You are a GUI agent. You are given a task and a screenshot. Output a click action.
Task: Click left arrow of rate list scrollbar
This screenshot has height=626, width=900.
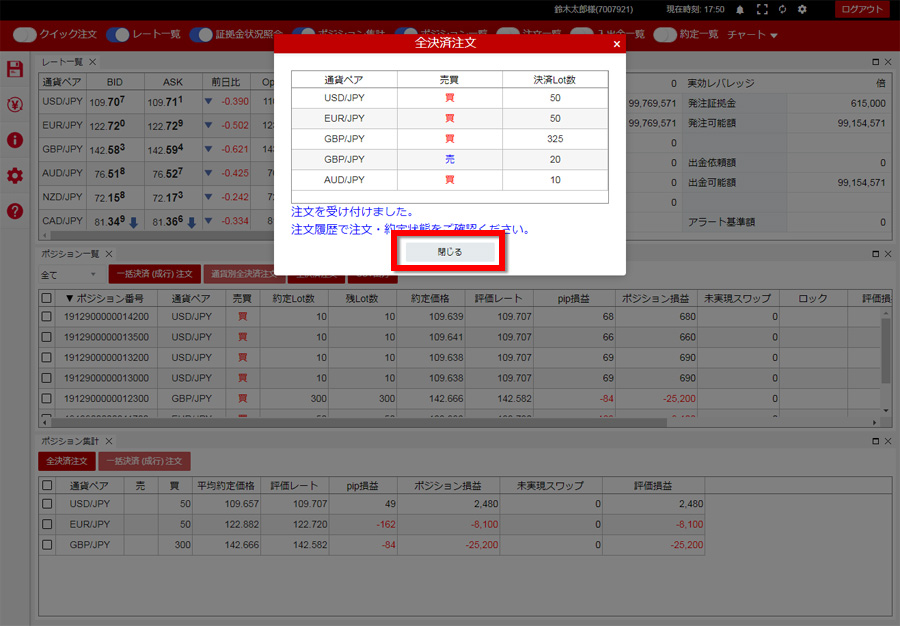coord(44,235)
